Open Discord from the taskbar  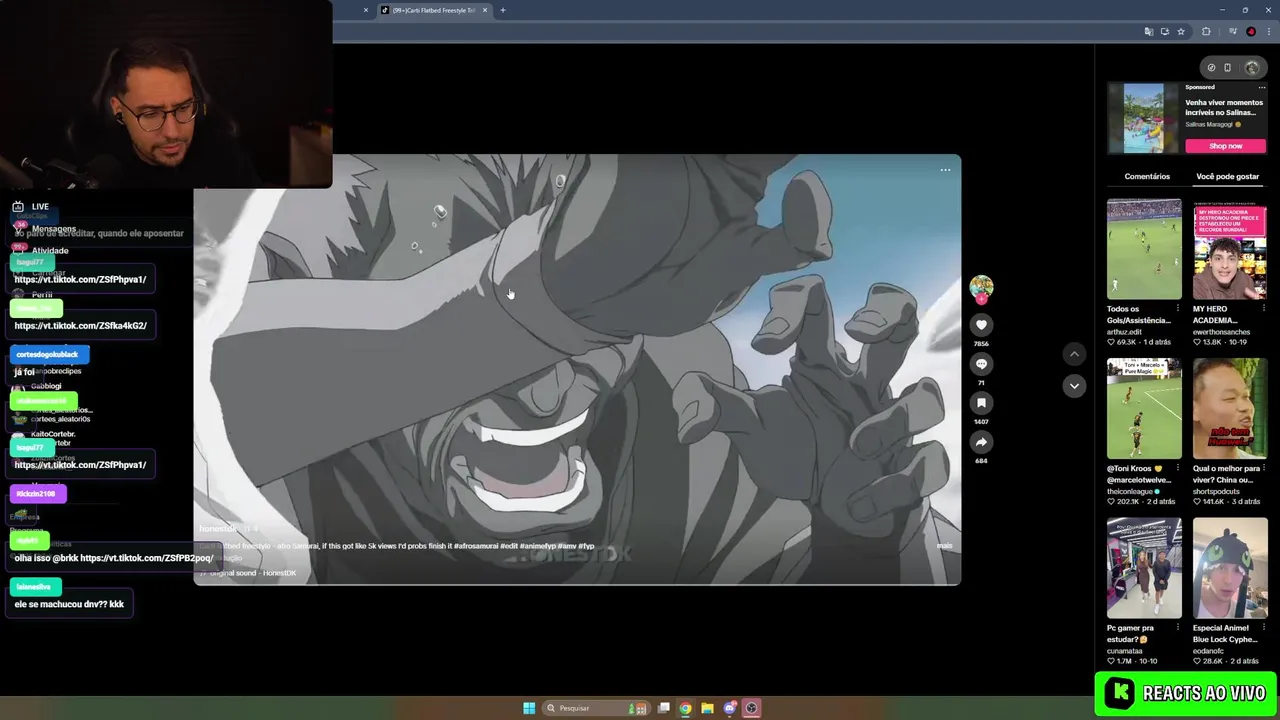(x=730, y=708)
